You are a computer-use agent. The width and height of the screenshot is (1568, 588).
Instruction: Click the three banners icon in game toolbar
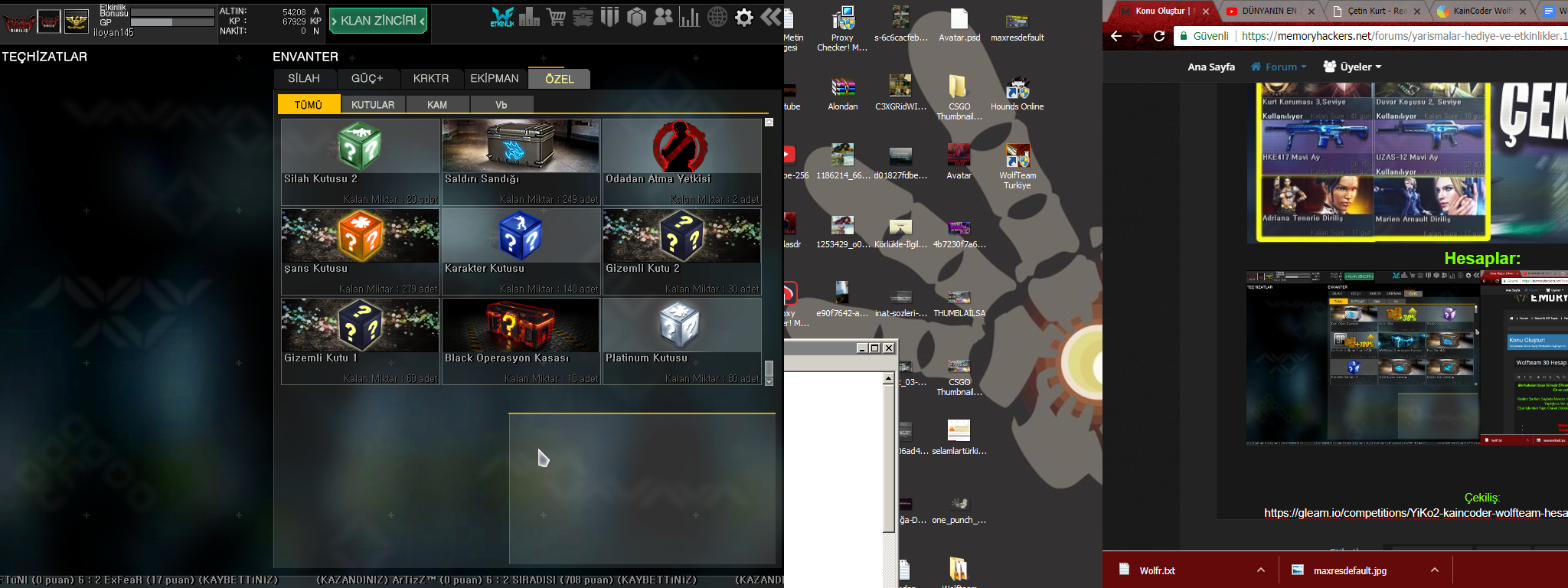click(x=609, y=17)
